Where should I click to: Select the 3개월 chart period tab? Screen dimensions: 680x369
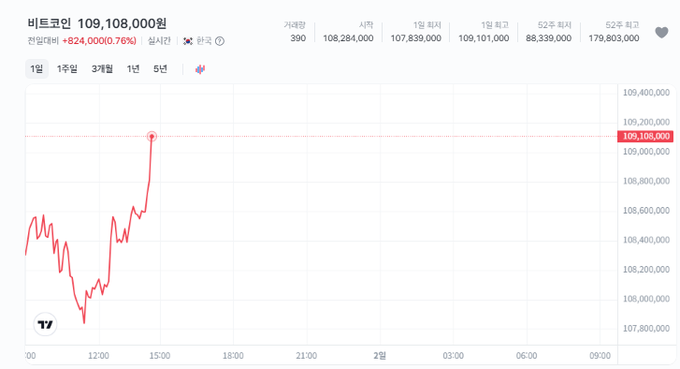pos(102,69)
